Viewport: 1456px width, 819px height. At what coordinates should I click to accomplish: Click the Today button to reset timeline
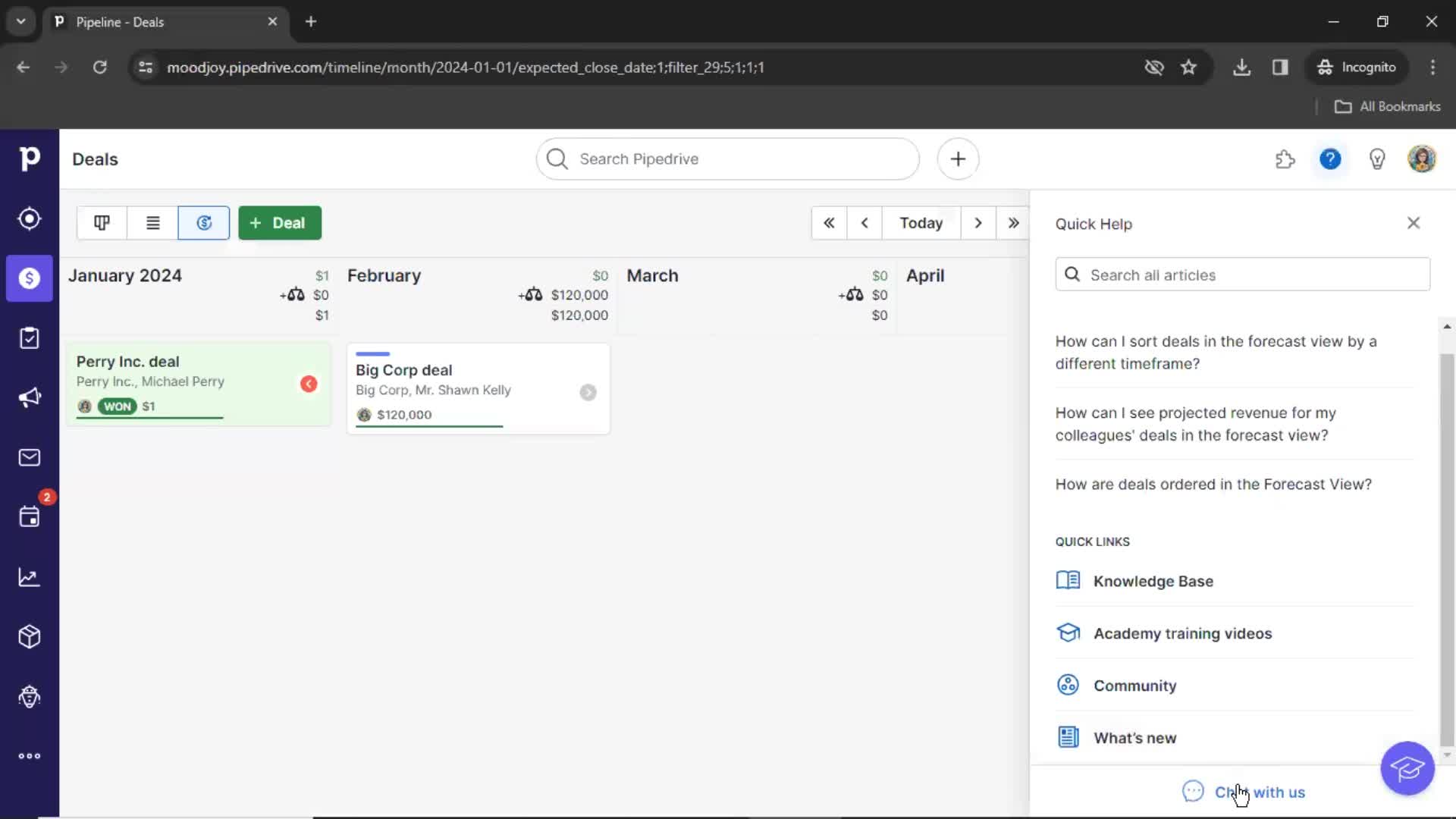(920, 222)
